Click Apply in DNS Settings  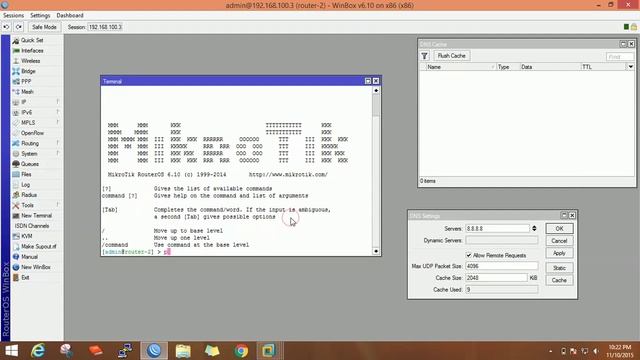click(x=559, y=253)
